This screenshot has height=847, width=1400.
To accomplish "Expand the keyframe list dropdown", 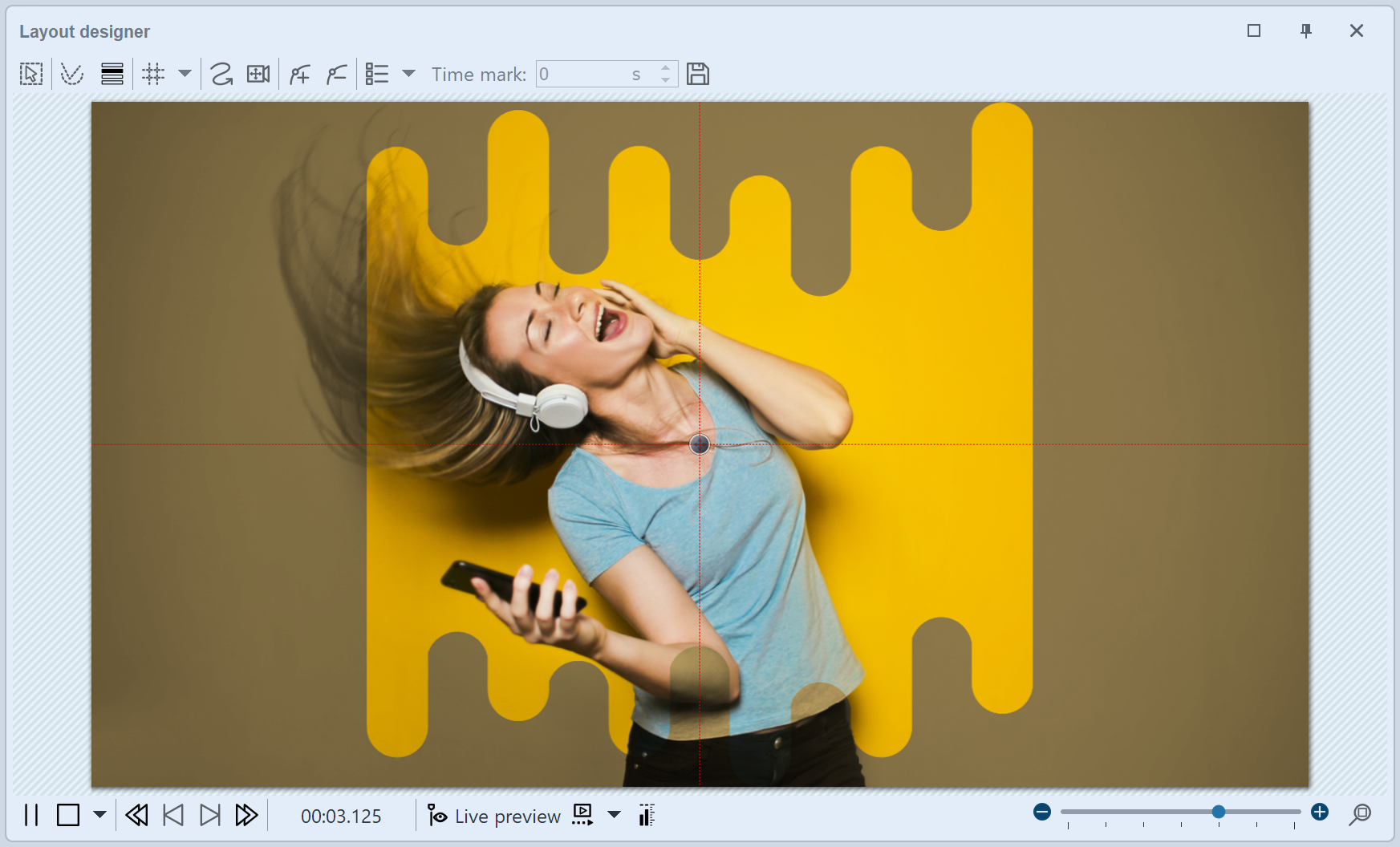I will (410, 74).
